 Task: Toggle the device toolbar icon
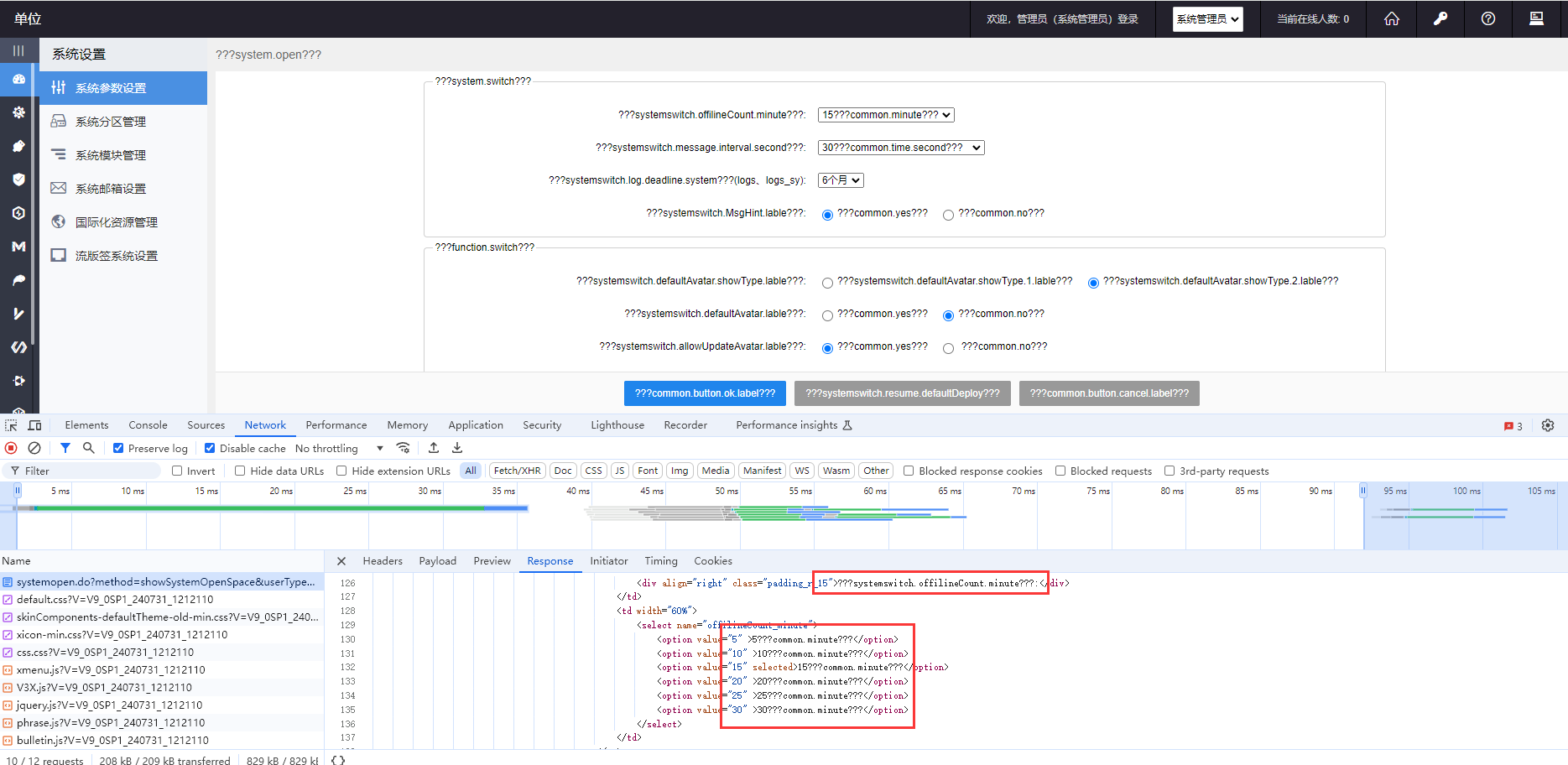(34, 425)
